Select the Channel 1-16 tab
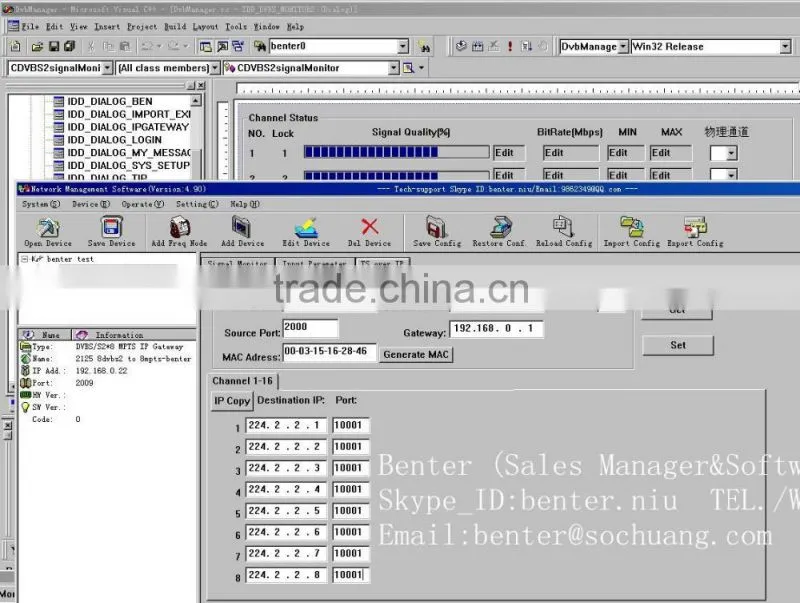Image resolution: width=800 pixels, height=603 pixels. pyautogui.click(x=243, y=381)
